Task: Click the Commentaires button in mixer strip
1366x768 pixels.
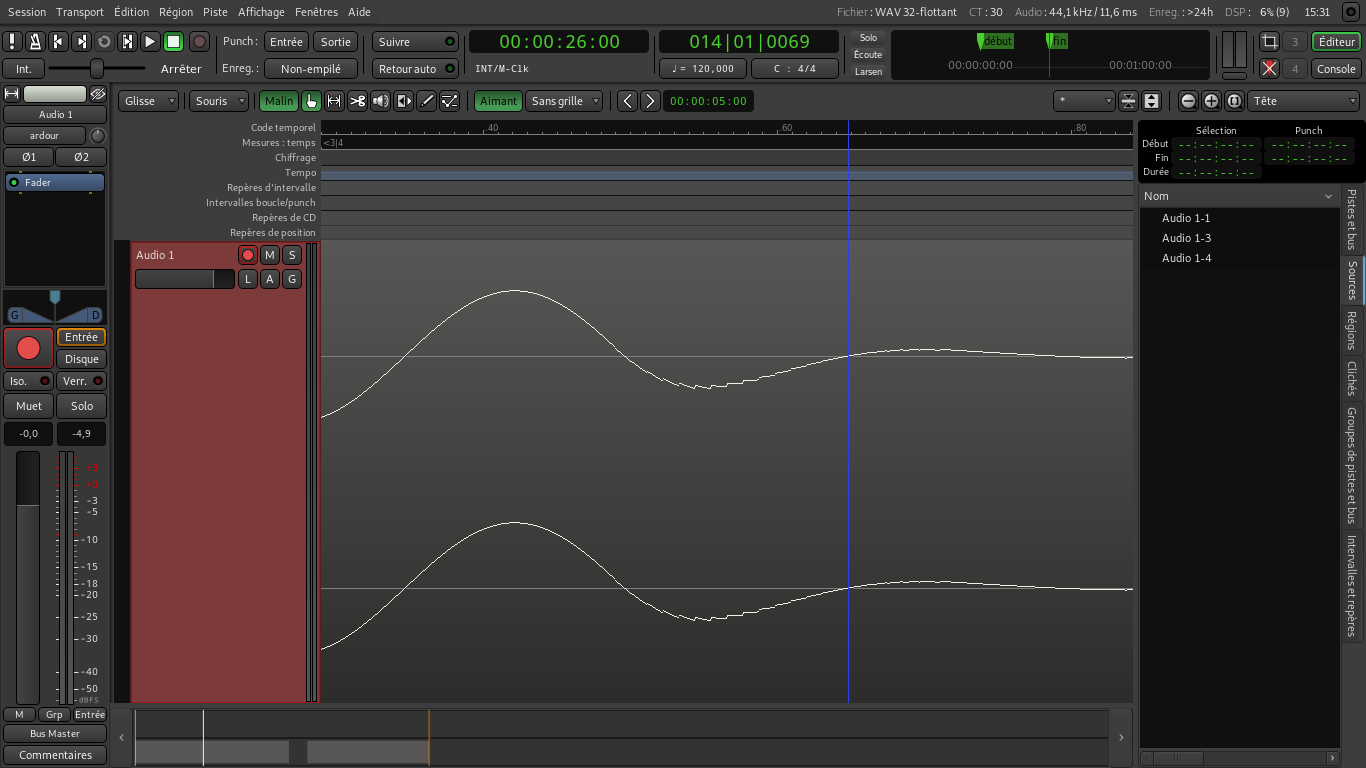Action: [56, 755]
